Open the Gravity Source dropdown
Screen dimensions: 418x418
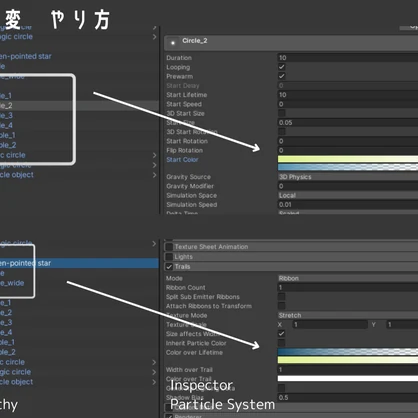(x=348, y=177)
